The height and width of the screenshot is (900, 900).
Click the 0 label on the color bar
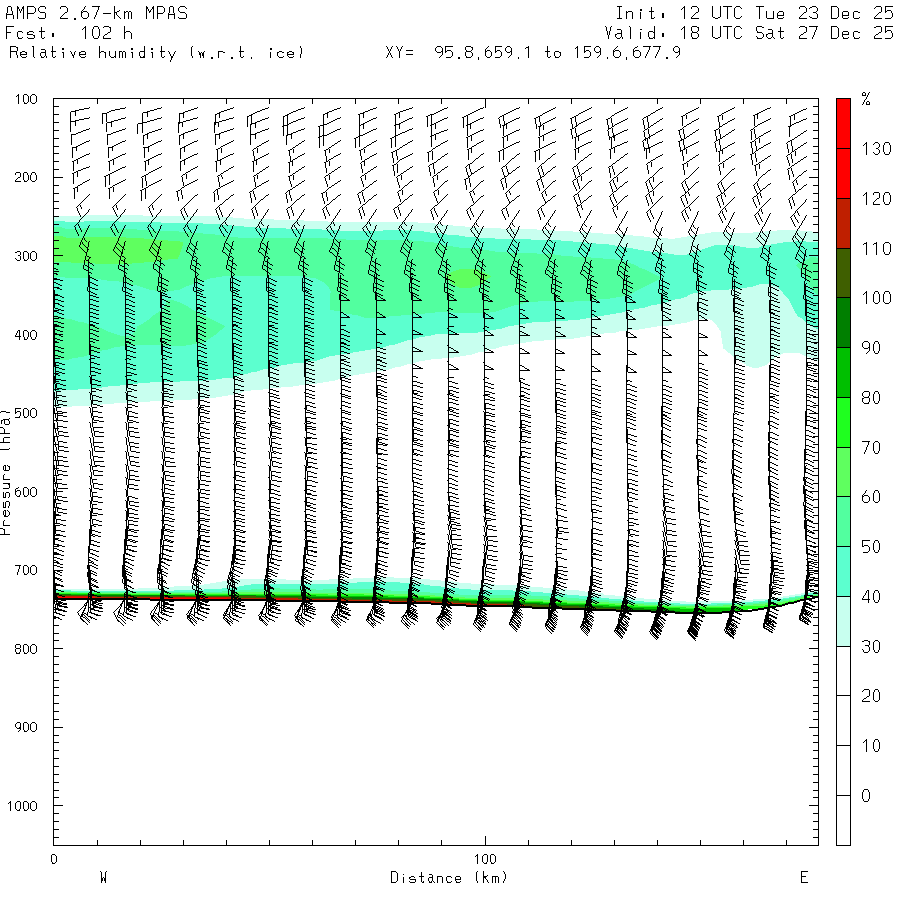pyautogui.click(x=865, y=796)
